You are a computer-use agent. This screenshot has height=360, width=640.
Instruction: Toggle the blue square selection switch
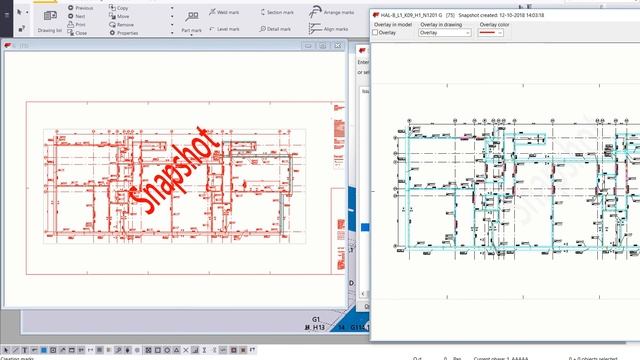pyautogui.click(x=44, y=350)
